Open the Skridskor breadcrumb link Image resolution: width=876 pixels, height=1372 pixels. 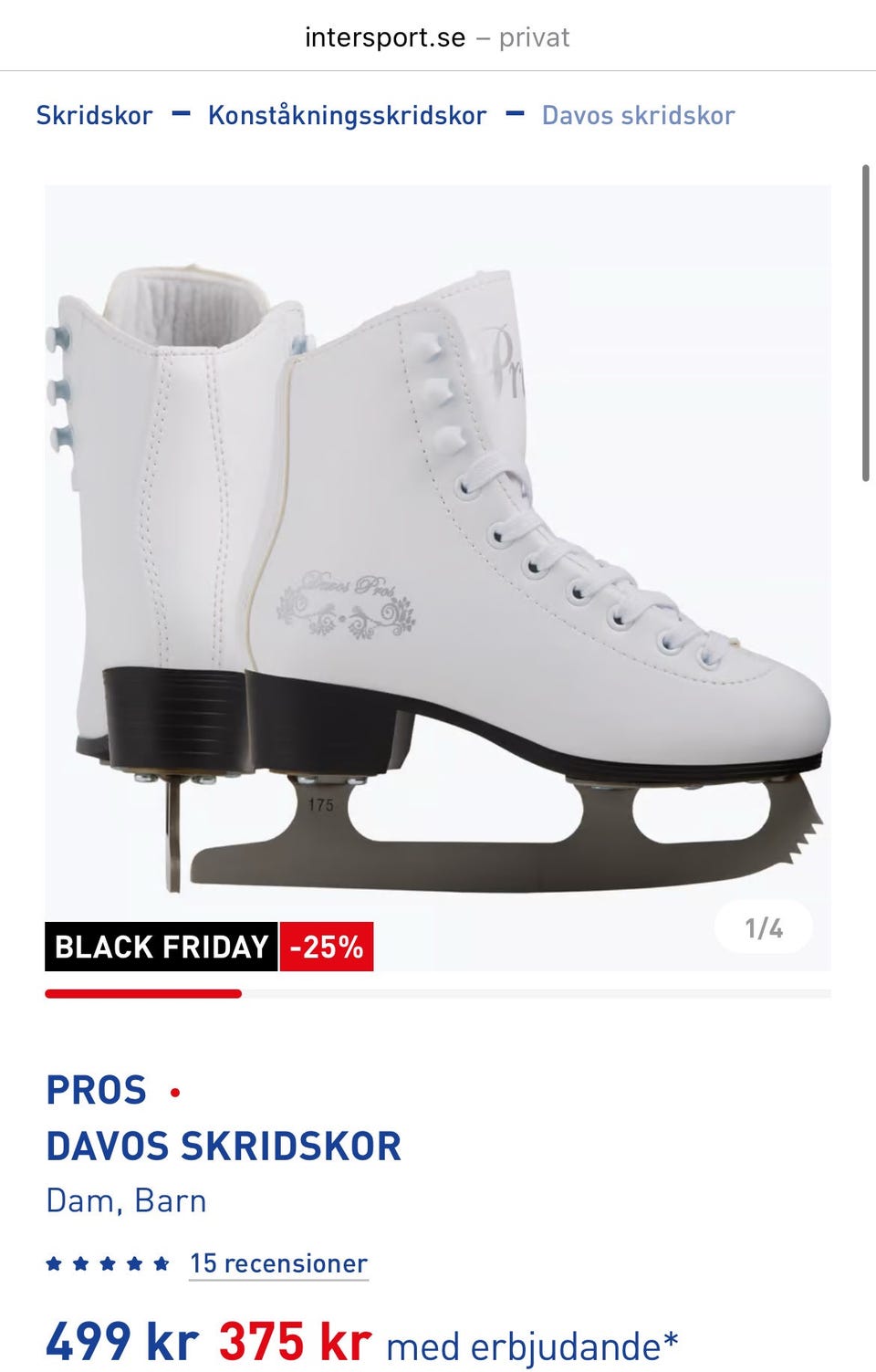(x=94, y=116)
